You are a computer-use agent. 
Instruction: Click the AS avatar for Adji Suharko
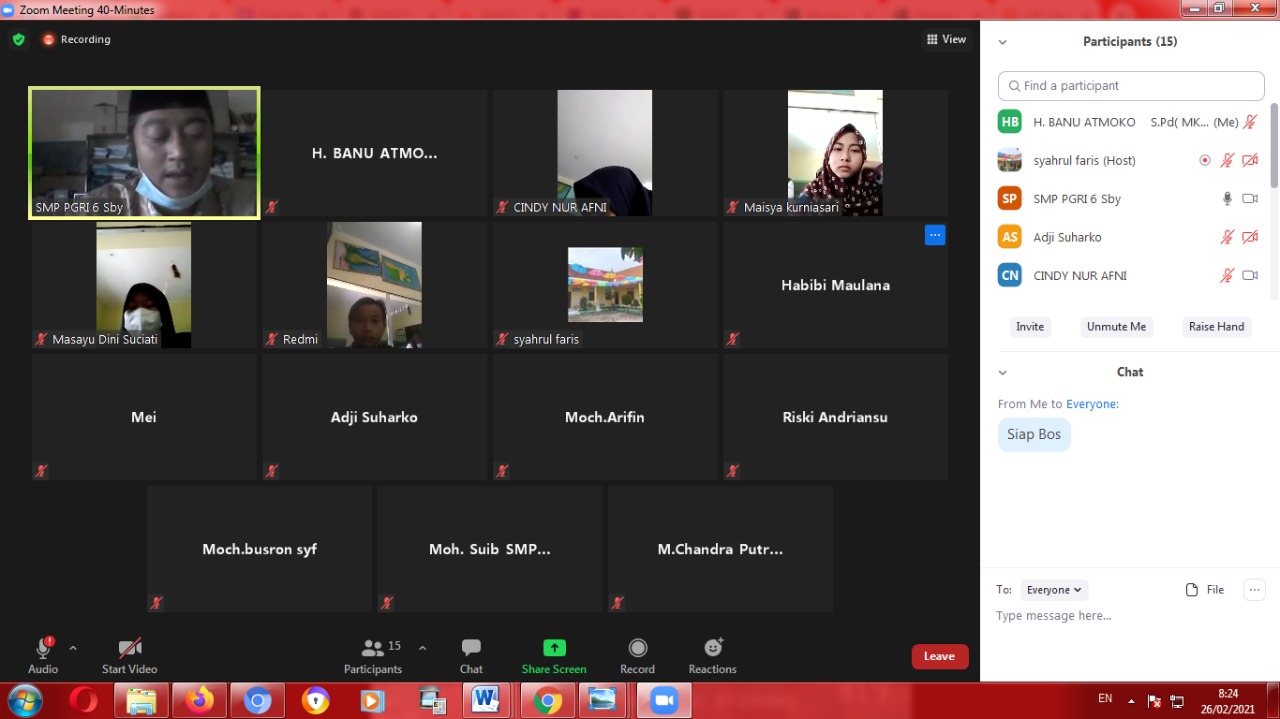coord(1010,237)
